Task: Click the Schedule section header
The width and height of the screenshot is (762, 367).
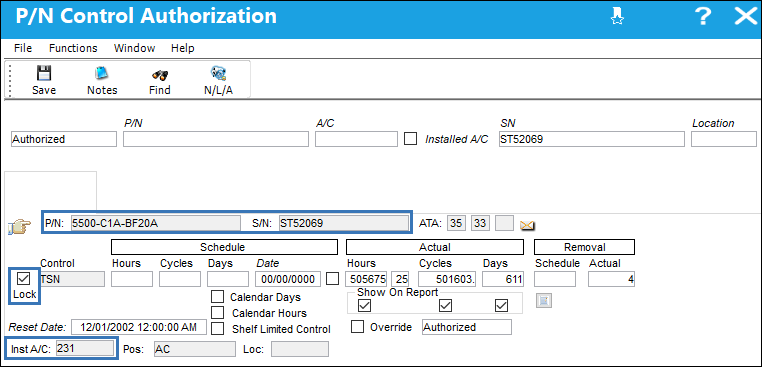Action: click(x=225, y=247)
